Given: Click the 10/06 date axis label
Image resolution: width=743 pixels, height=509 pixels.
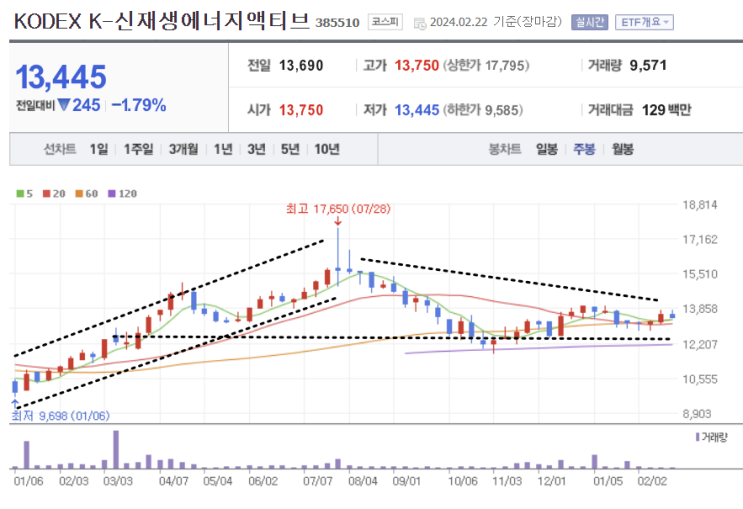Looking at the screenshot, I should pos(463,482).
